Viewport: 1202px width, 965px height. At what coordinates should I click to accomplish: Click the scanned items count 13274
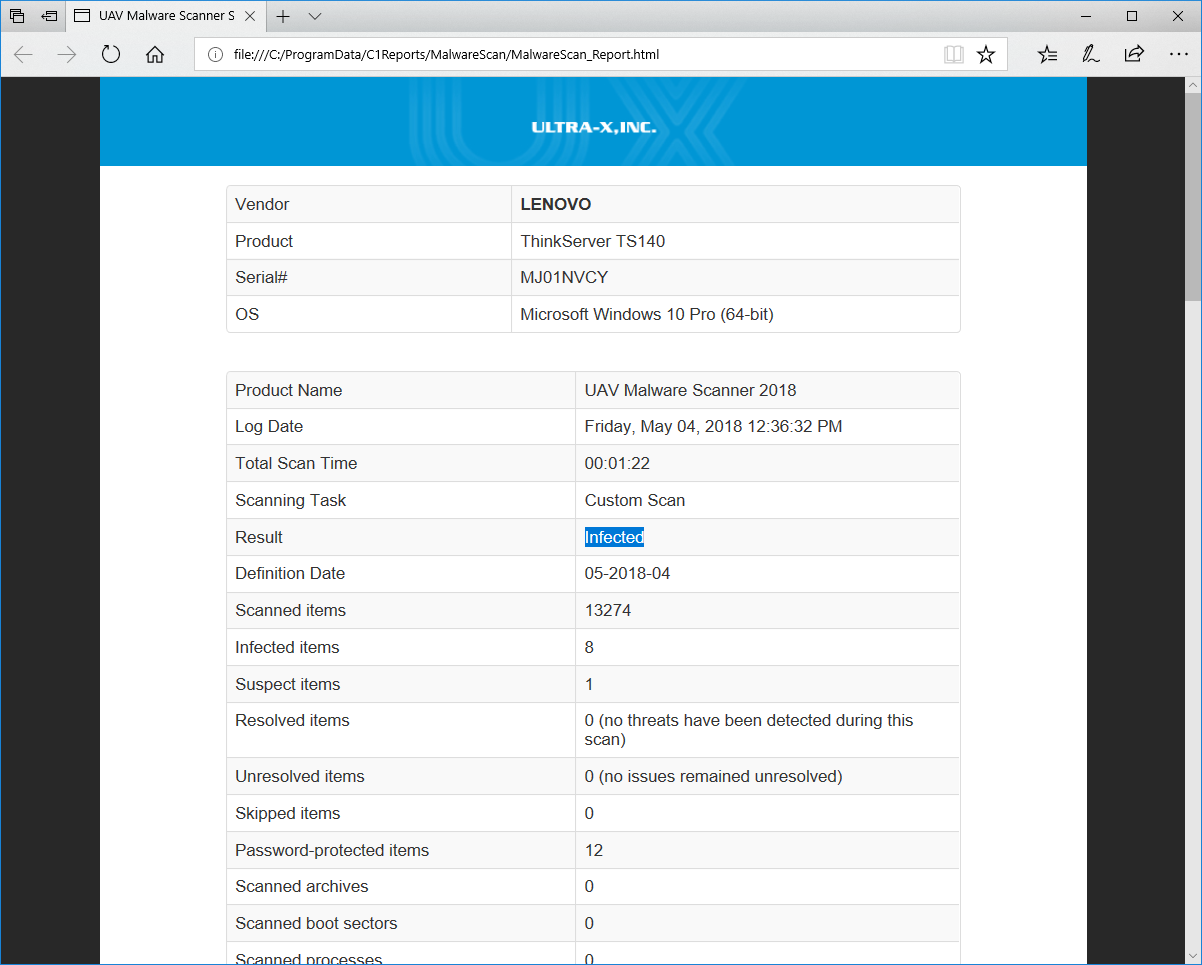click(608, 610)
